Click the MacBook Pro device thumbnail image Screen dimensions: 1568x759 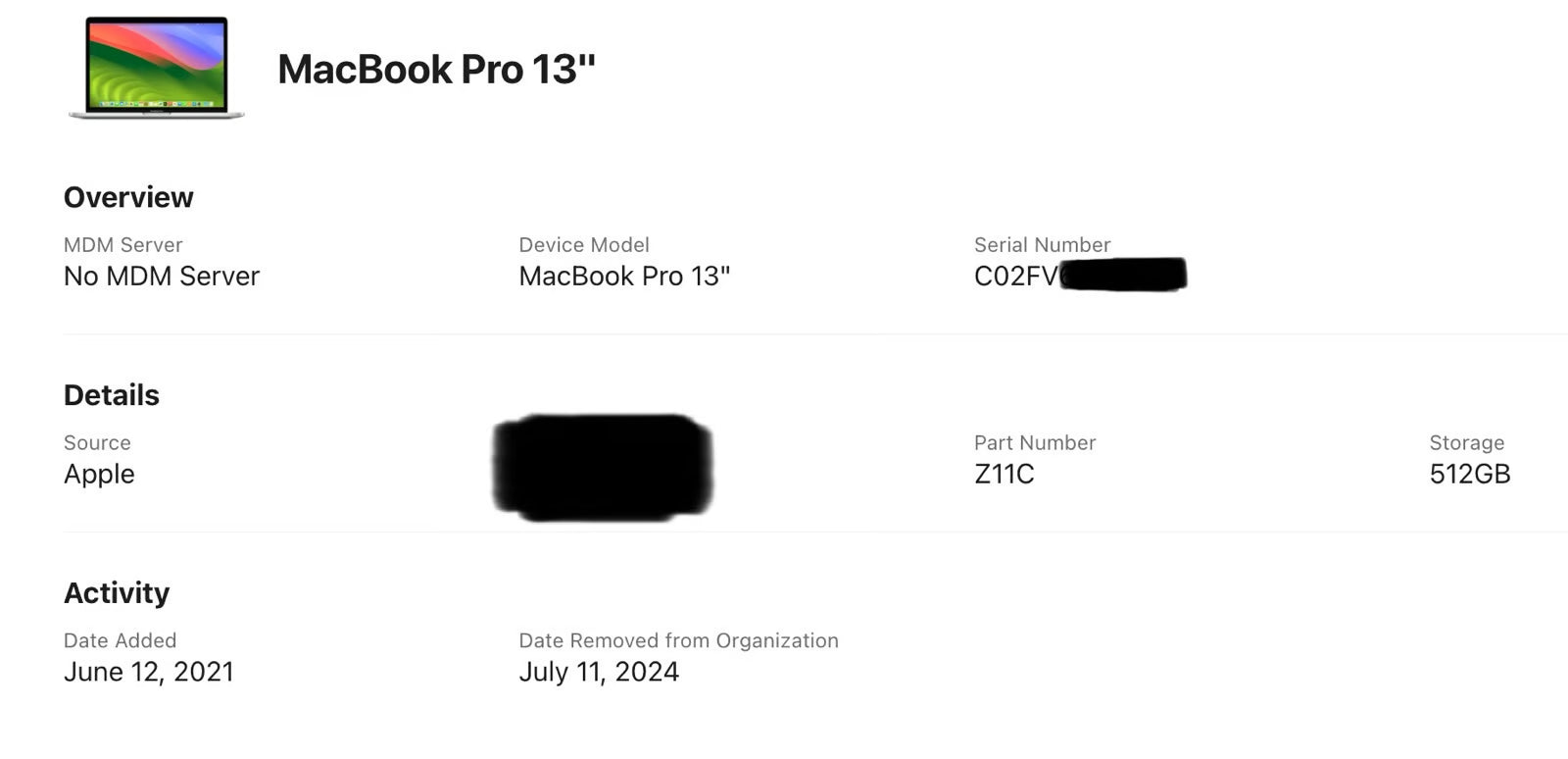tap(154, 69)
